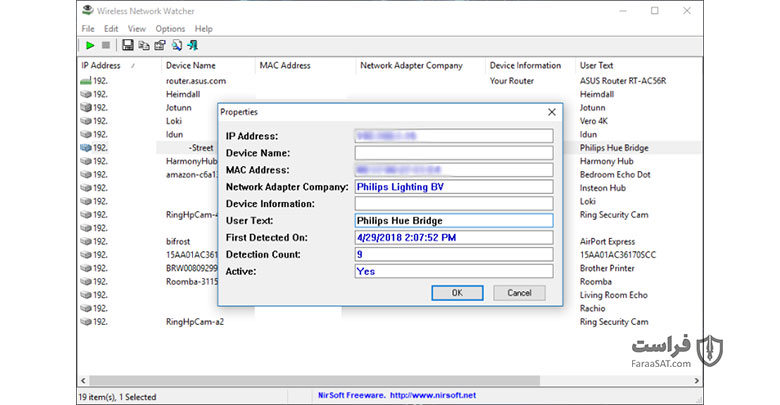The height and width of the screenshot is (405, 780).
Task: Click the Detection Count field showing 9
Action: 454,254
